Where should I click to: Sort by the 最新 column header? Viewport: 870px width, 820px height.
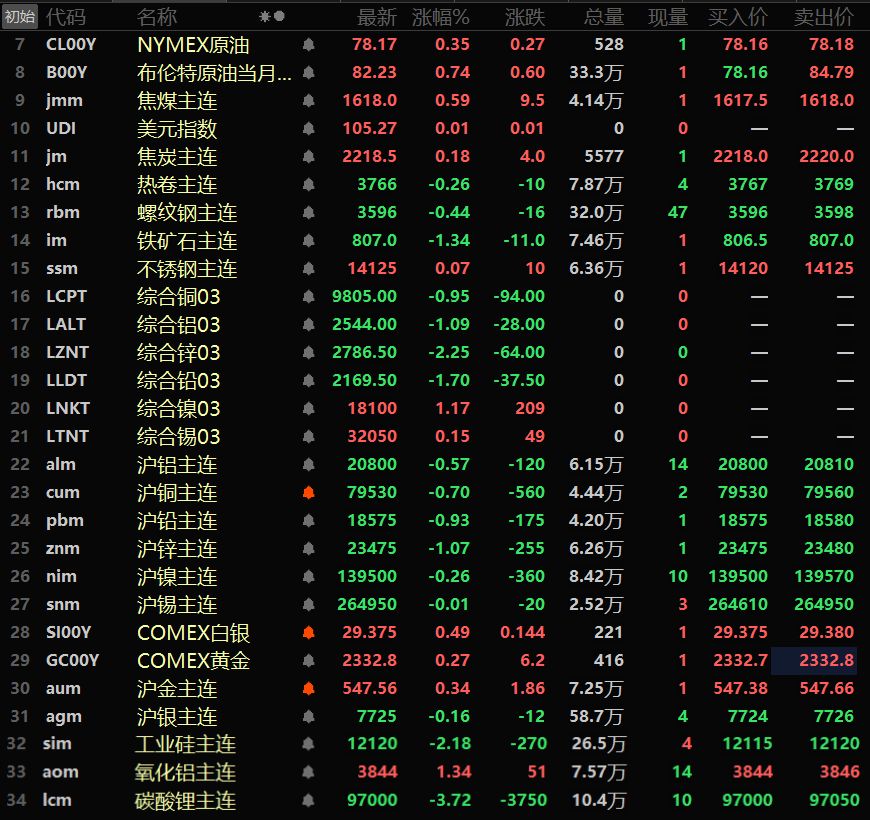click(x=377, y=17)
